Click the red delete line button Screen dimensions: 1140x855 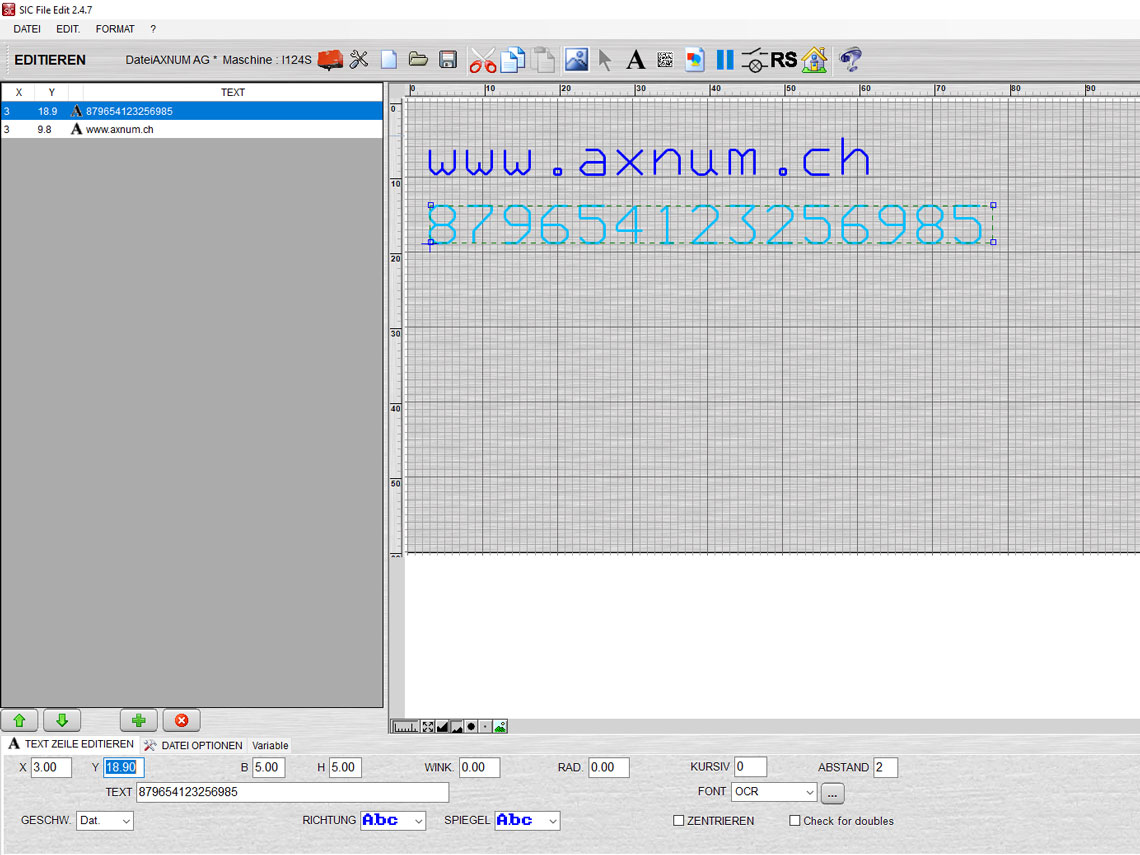coord(181,720)
